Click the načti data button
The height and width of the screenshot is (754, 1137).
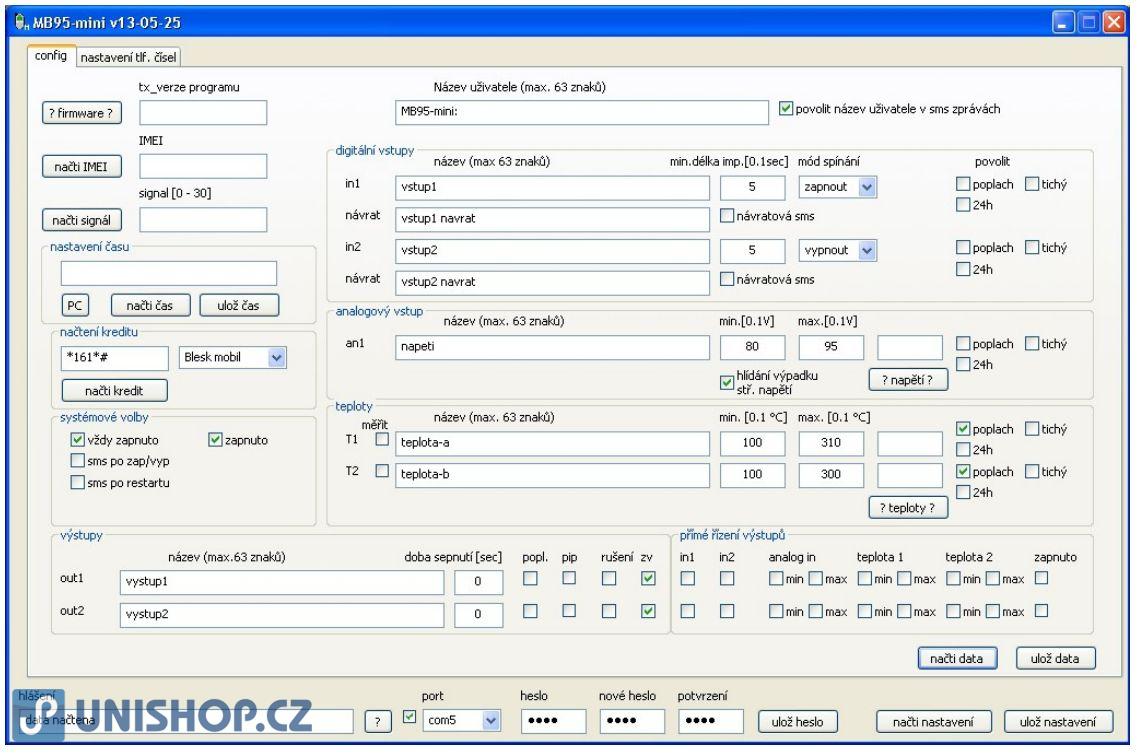click(957, 658)
